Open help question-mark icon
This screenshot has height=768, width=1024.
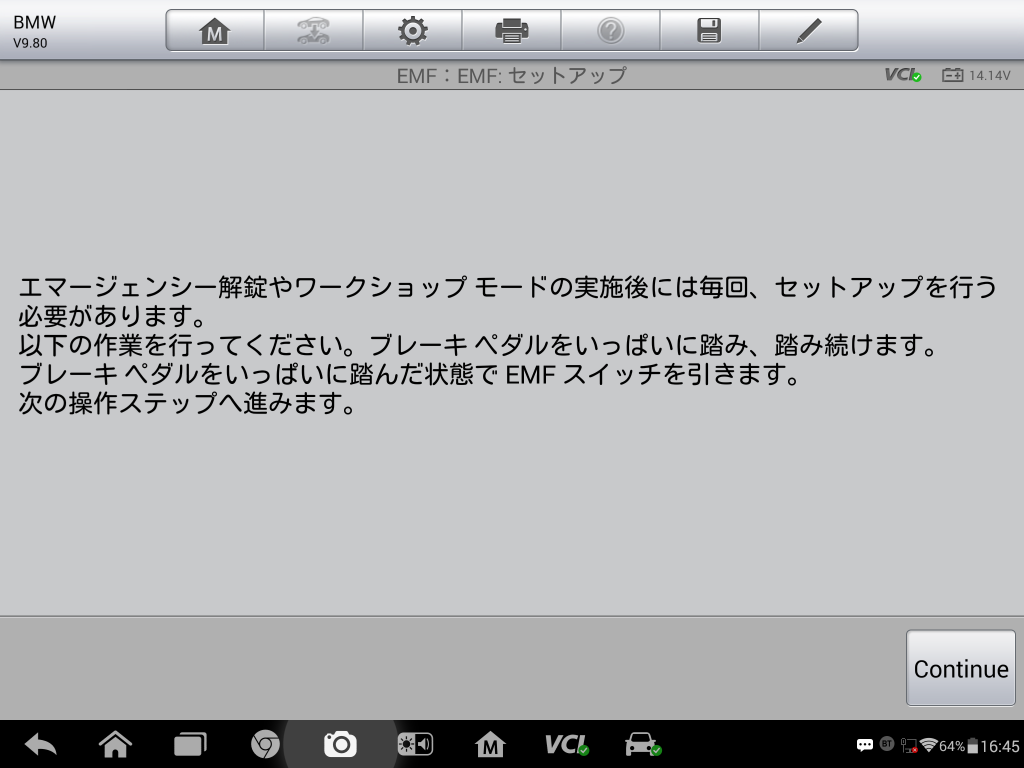611,31
